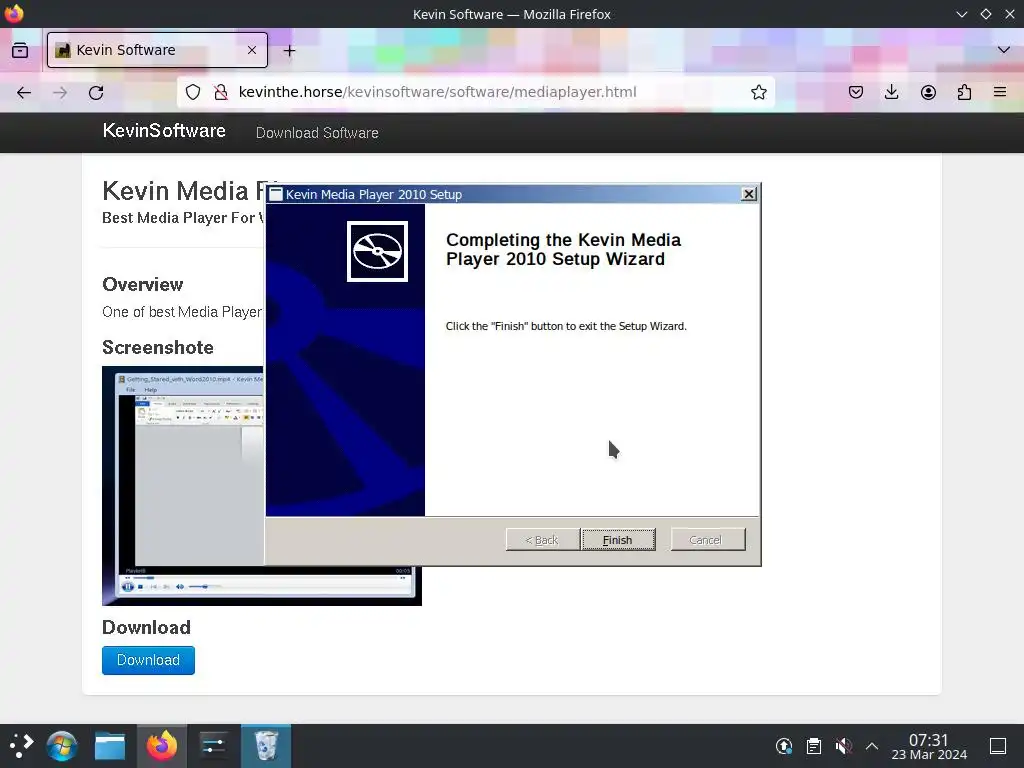Close the Kevin Software tab
The width and height of the screenshot is (1024, 768).
tap(252, 50)
